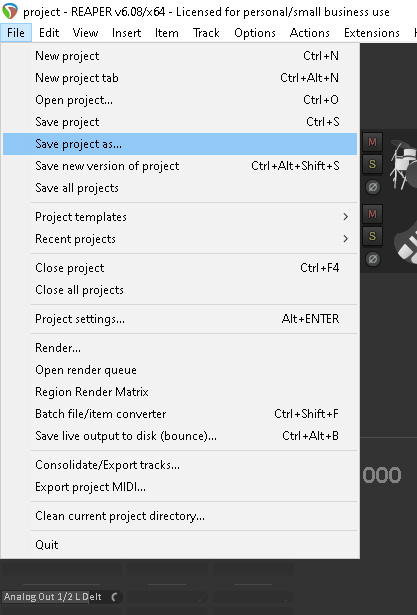Expand the Recent projects submenu arrow
This screenshot has height=615, width=417.
pos(345,239)
